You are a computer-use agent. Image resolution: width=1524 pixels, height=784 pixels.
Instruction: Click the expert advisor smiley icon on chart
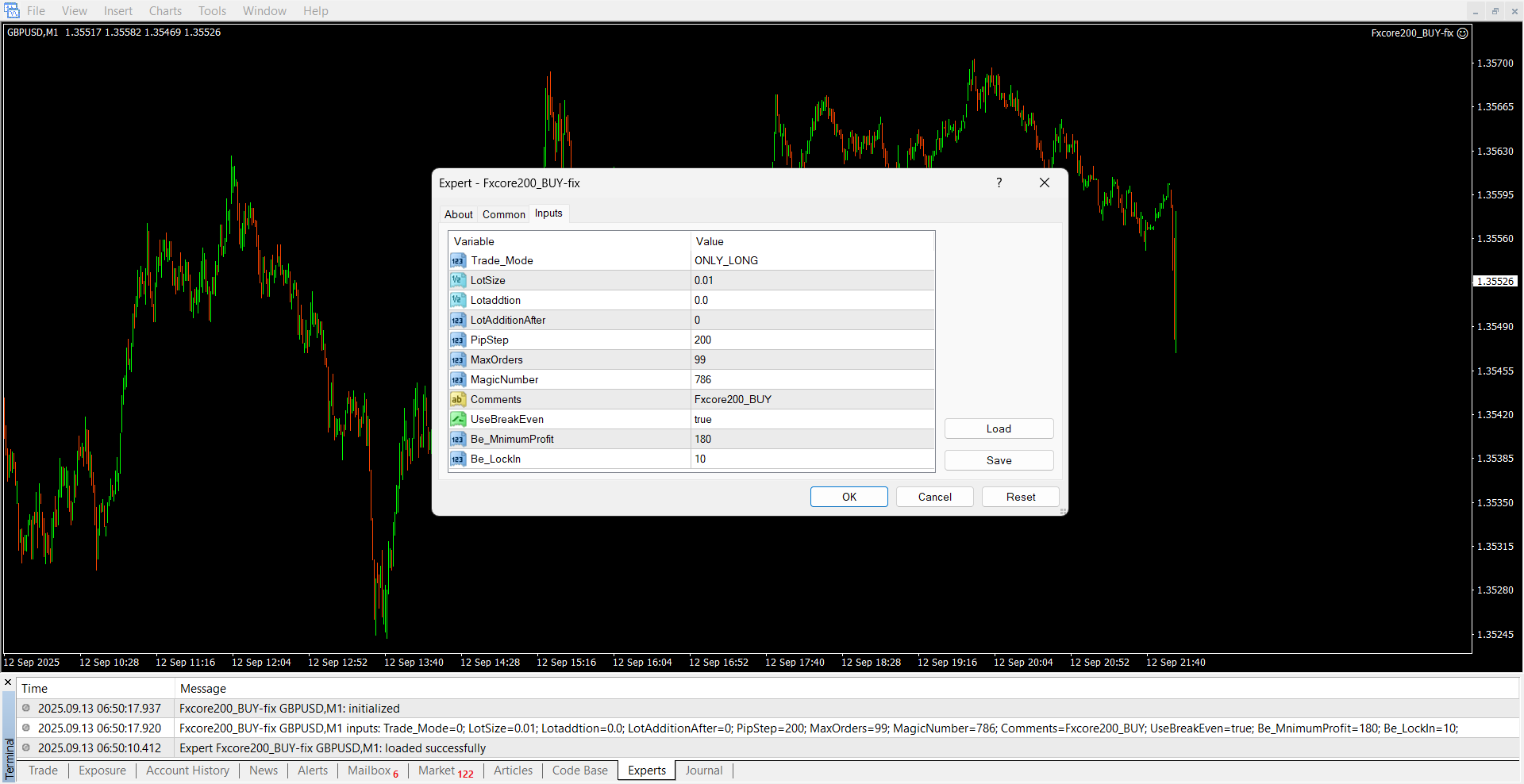[x=1463, y=33]
